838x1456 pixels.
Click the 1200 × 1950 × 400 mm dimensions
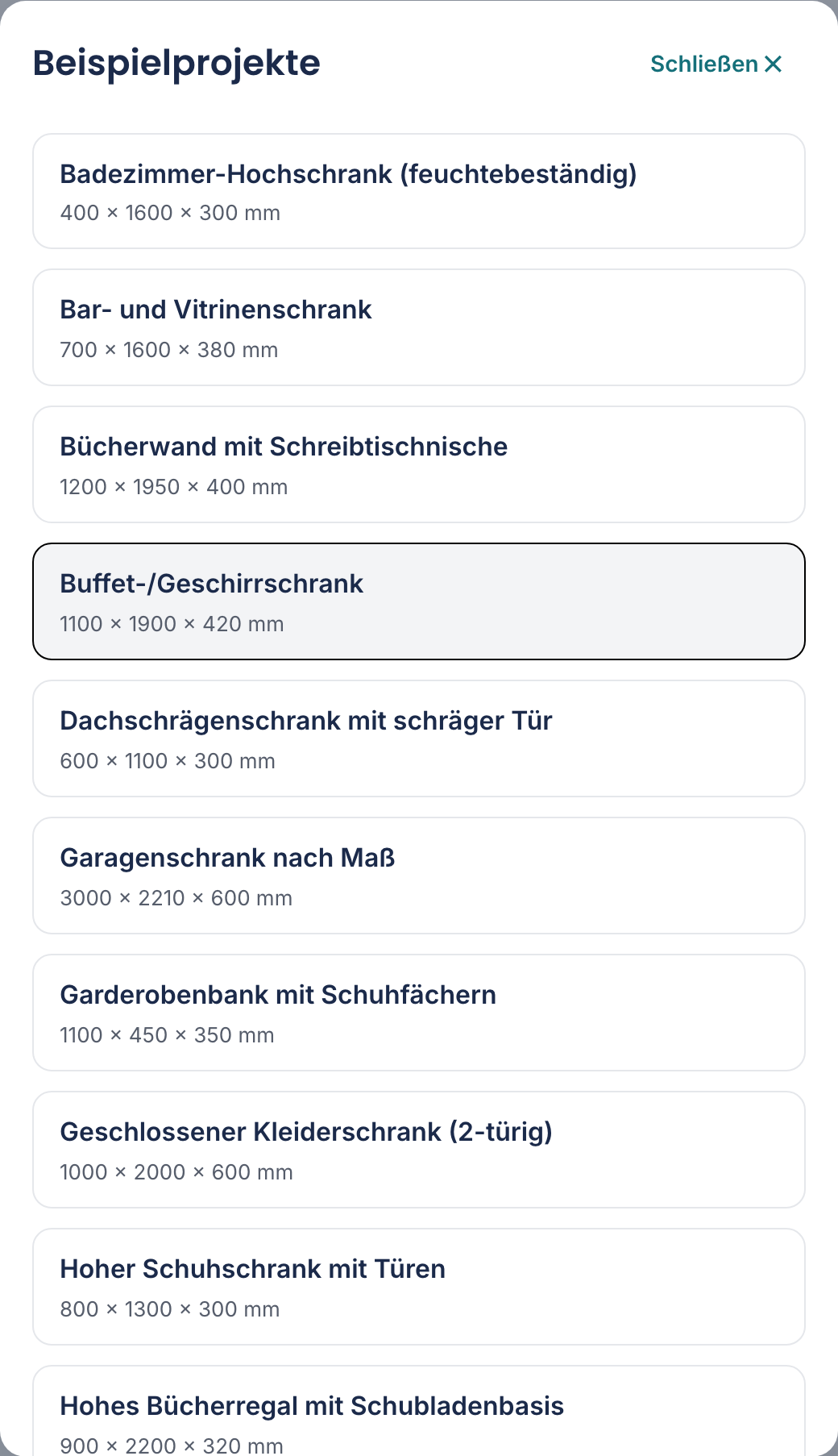[174, 487]
